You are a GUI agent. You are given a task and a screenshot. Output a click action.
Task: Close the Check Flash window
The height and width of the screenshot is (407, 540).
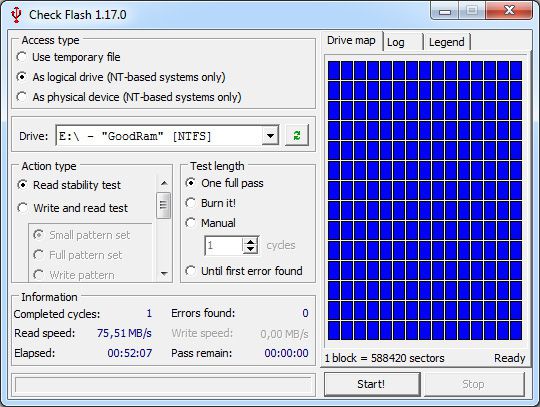coord(509,10)
